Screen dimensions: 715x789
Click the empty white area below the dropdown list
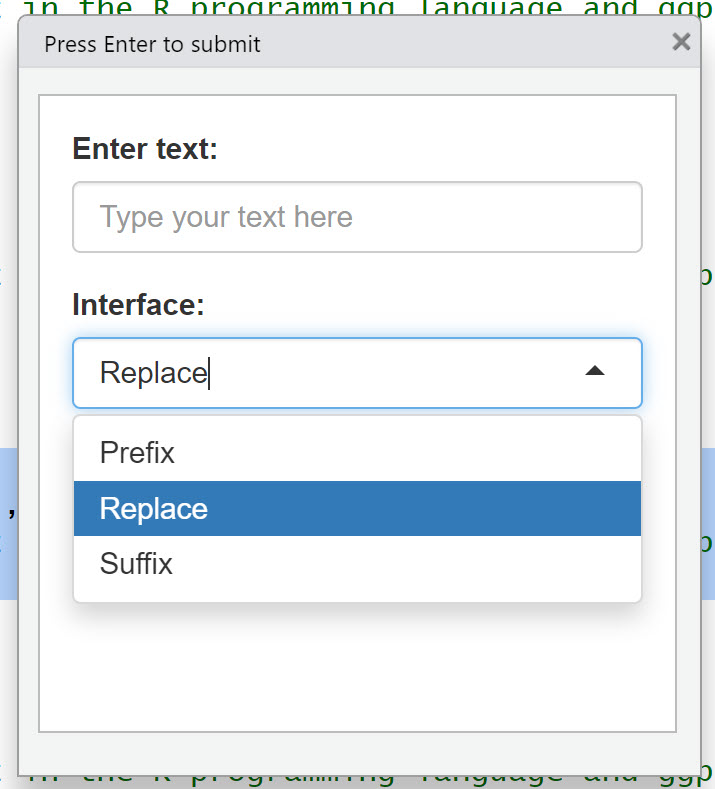pos(357,665)
